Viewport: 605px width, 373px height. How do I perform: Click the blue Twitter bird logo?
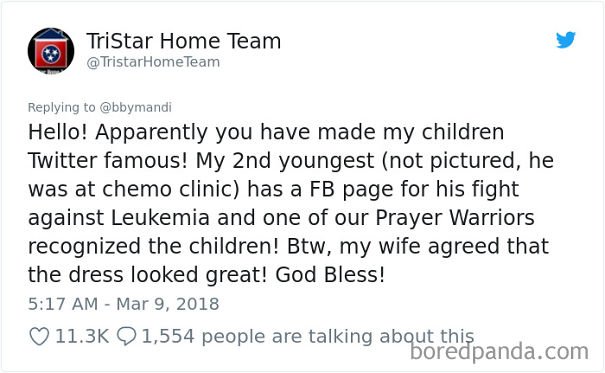pyautogui.click(x=566, y=40)
